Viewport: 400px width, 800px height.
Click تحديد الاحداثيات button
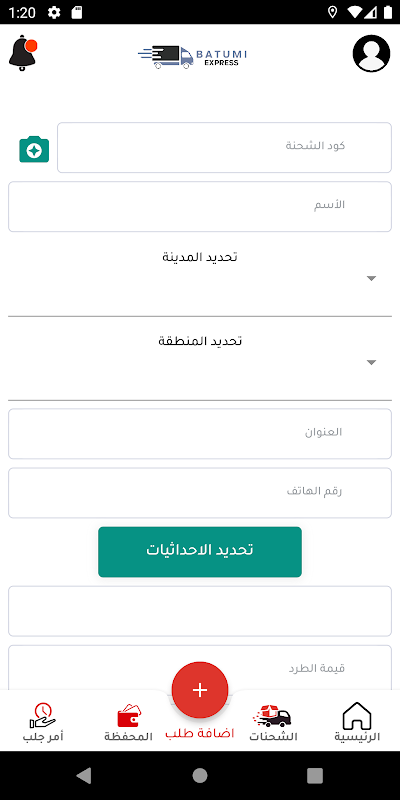click(x=200, y=552)
